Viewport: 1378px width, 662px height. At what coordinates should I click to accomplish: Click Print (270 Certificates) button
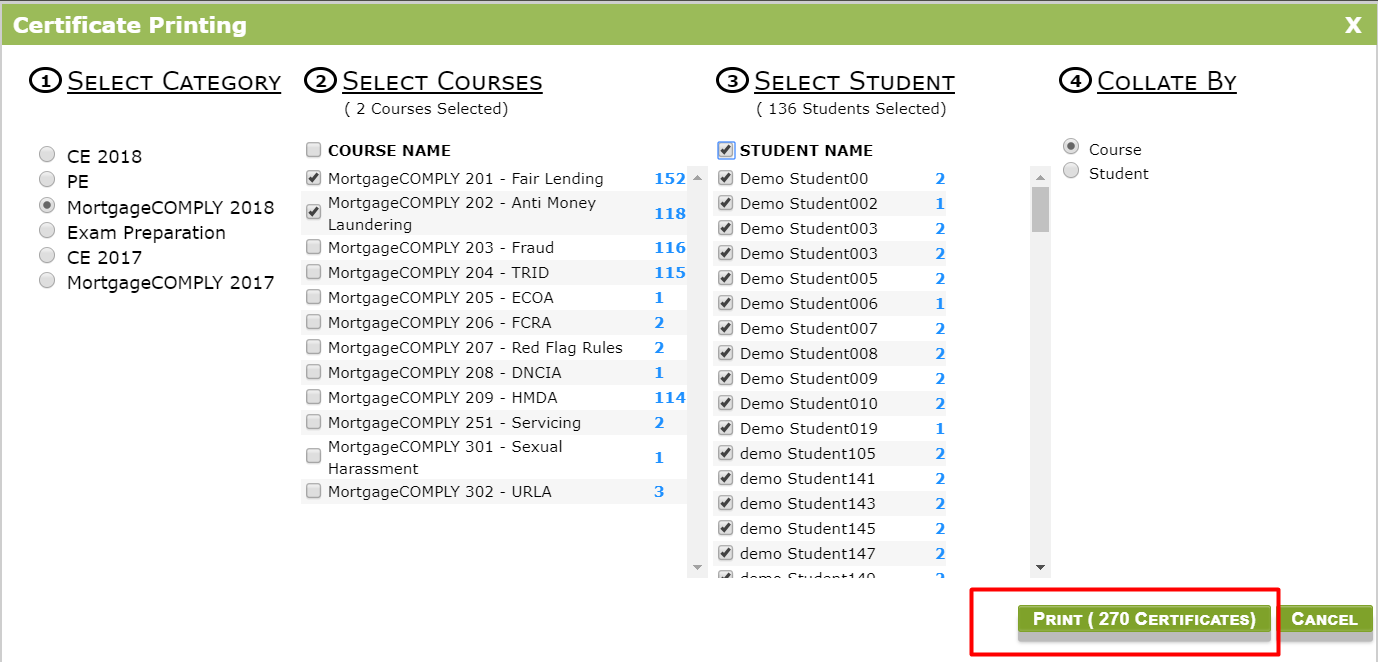pos(1144,619)
